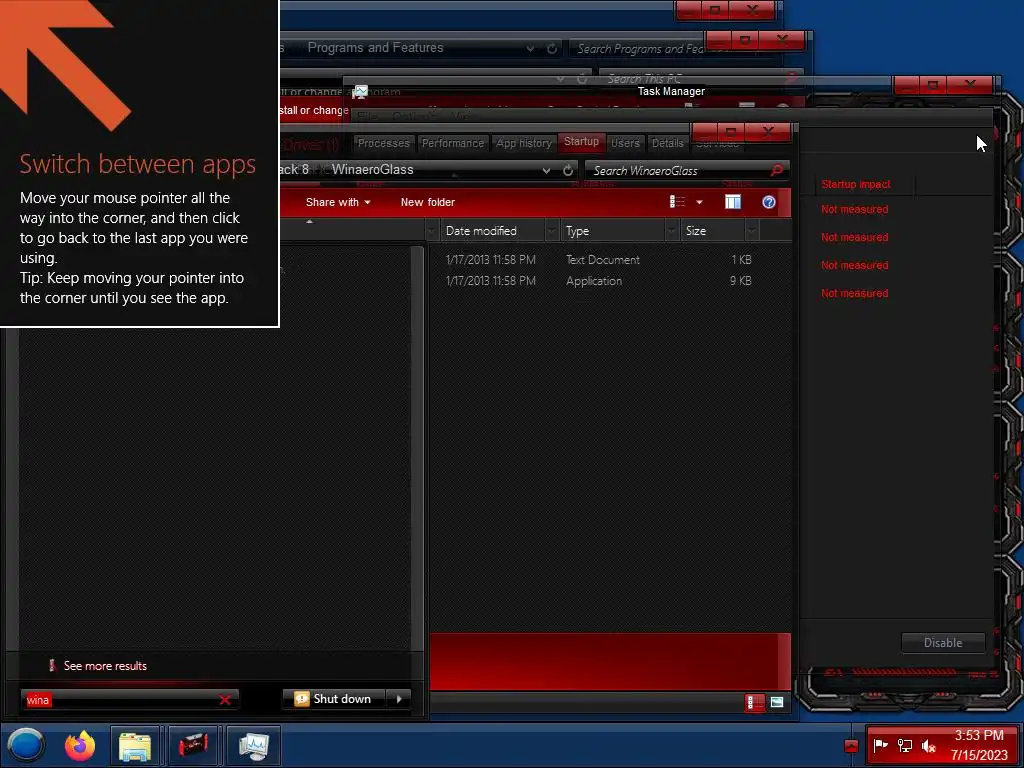
Task: Refresh the This PC window
Action: pyautogui.click(x=582, y=78)
